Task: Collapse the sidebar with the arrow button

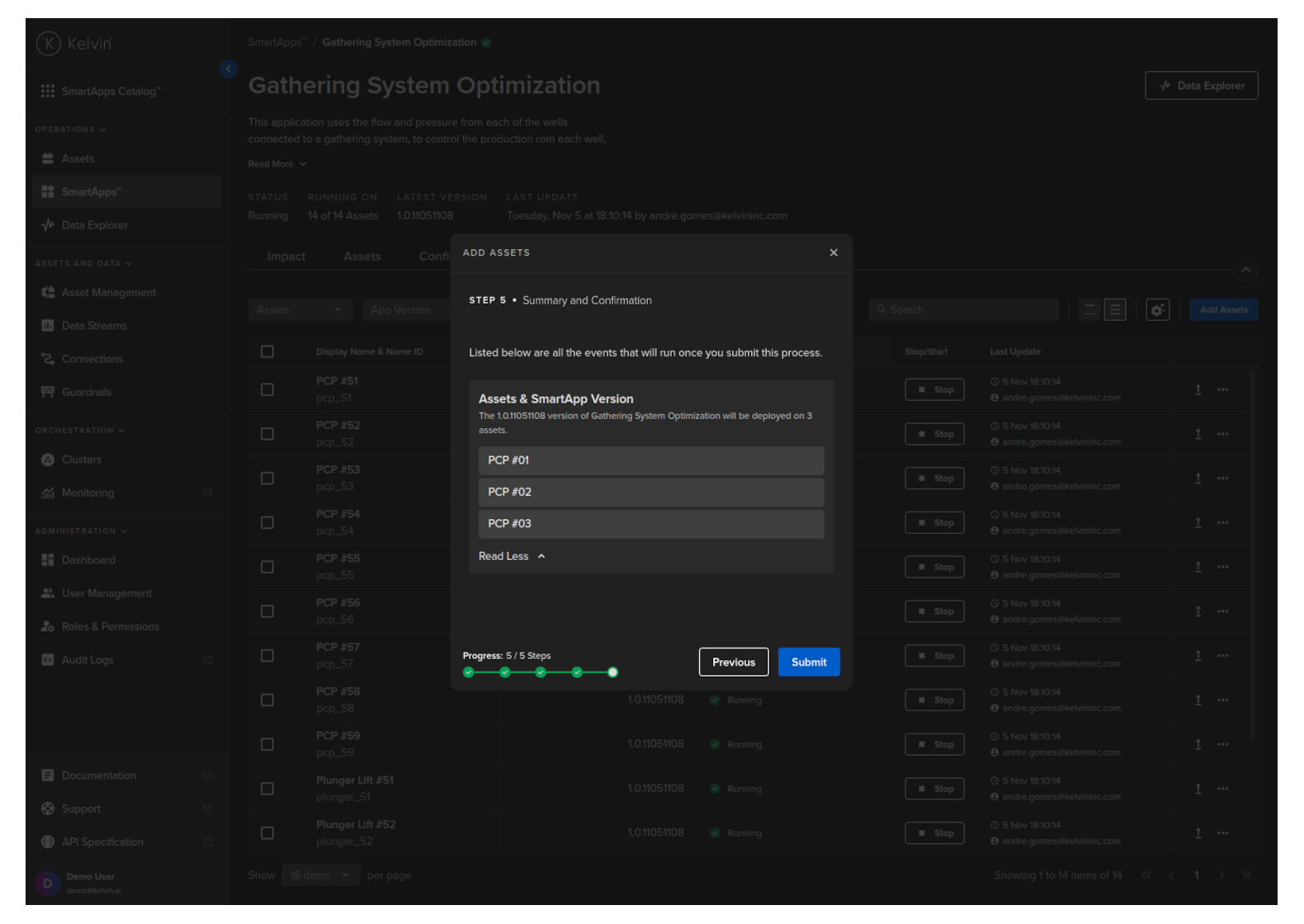Action: click(229, 69)
